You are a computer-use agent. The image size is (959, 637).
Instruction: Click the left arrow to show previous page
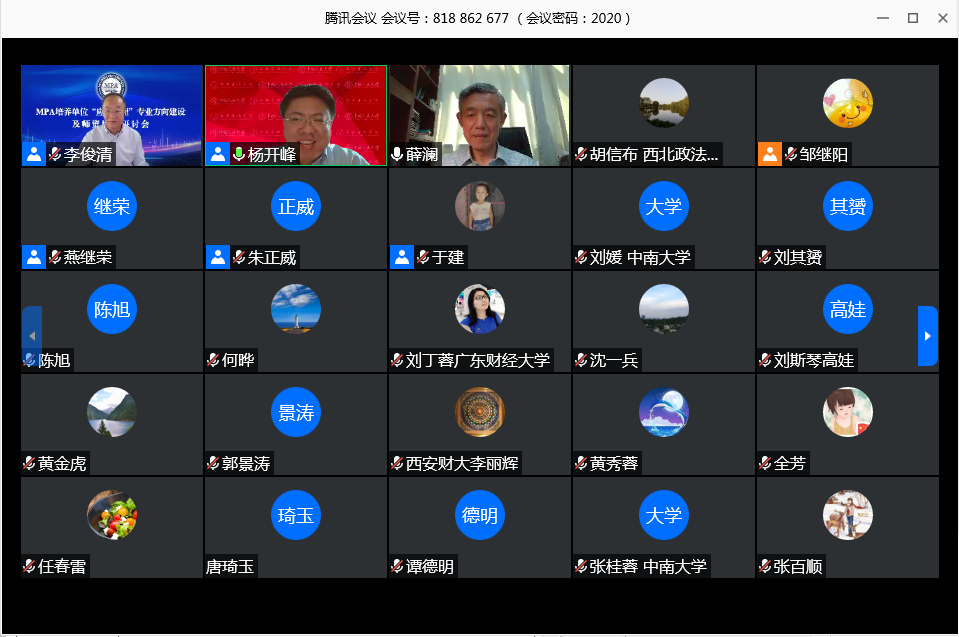[32, 336]
